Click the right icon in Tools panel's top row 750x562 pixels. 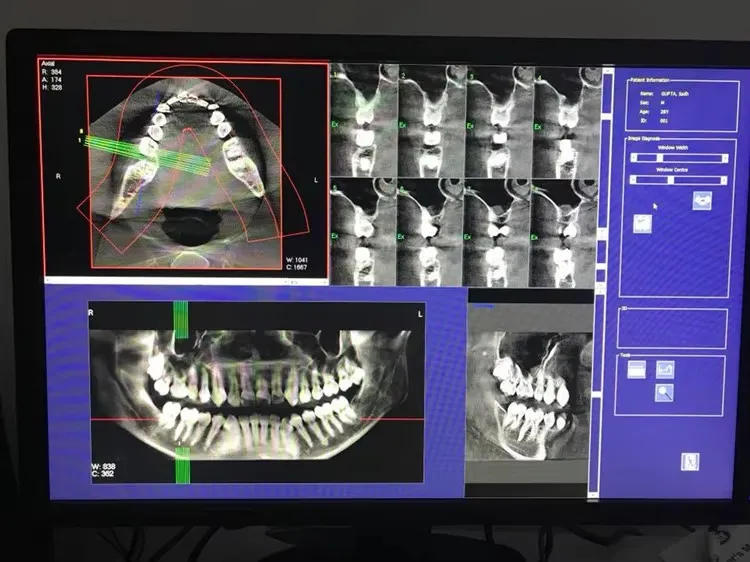(663, 370)
